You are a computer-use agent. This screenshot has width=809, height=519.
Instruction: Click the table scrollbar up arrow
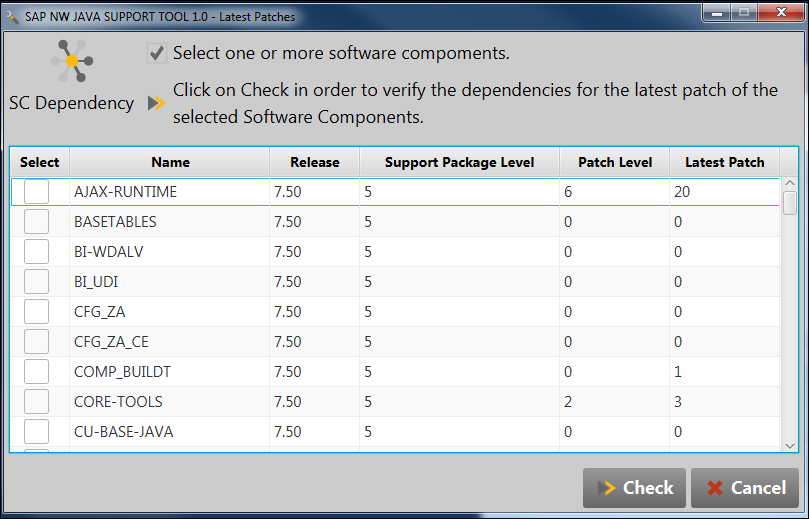pos(789,183)
